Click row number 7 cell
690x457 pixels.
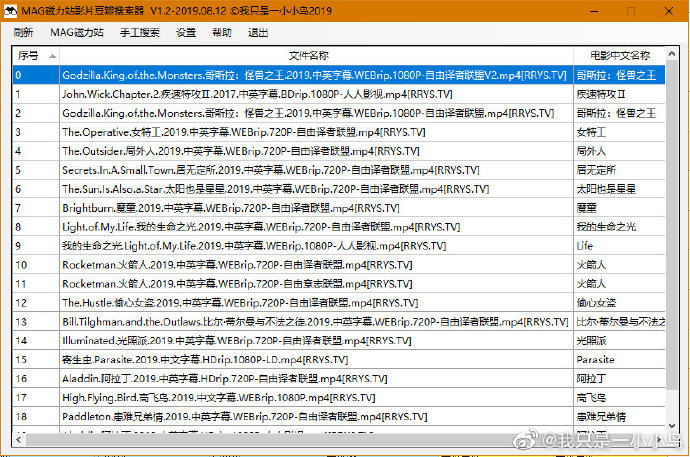(36, 208)
